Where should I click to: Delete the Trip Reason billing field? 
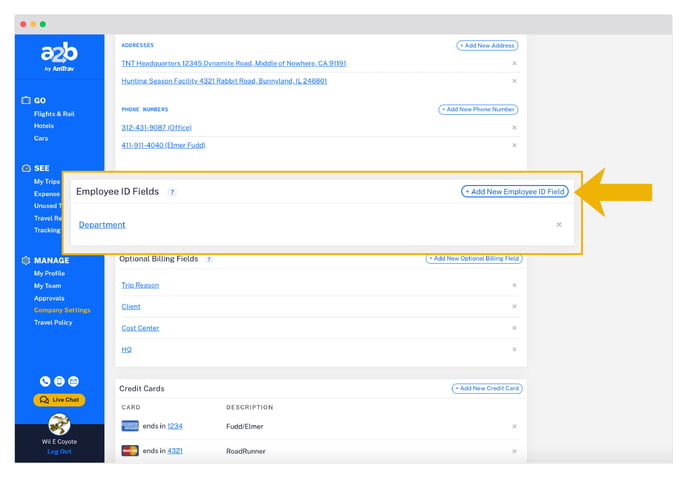pos(514,286)
